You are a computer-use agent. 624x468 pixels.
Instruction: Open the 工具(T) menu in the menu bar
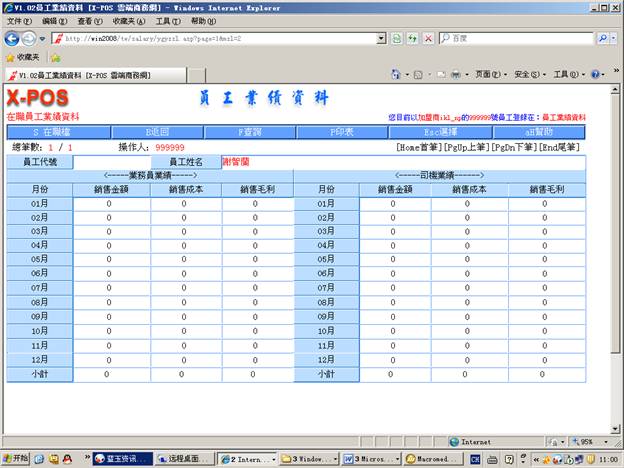coord(167,21)
